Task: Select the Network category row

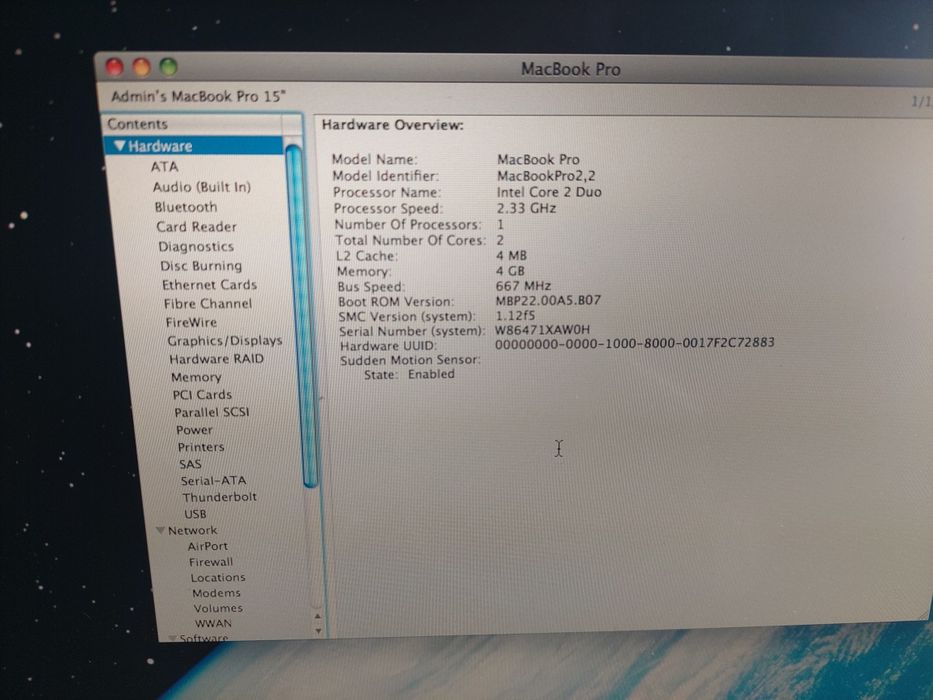Action: pos(192,530)
